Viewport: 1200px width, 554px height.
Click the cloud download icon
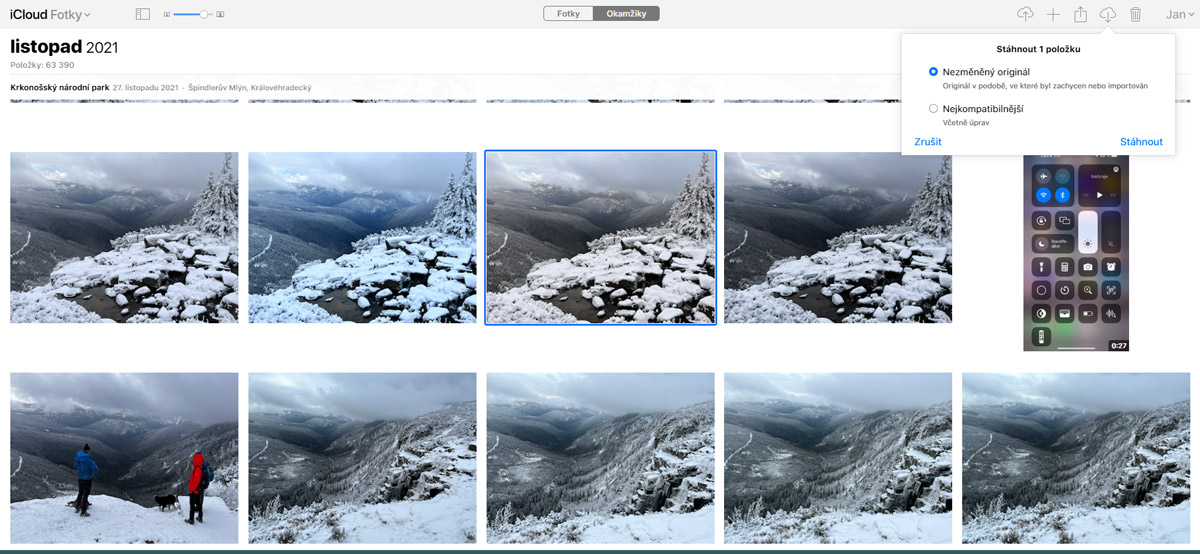[1108, 14]
